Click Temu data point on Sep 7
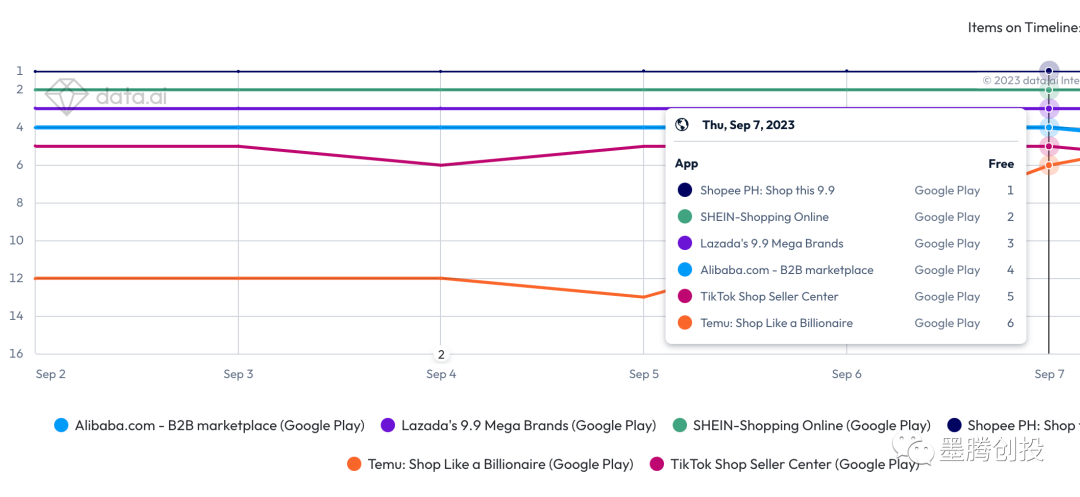The image size is (1080, 497). coord(1049,165)
